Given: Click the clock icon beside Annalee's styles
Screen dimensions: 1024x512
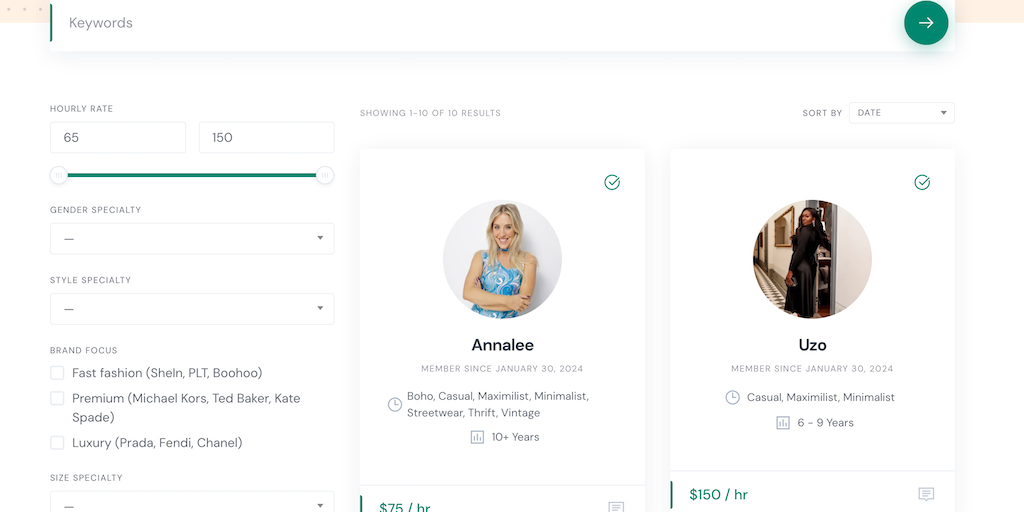Looking at the screenshot, I should click(x=394, y=404).
